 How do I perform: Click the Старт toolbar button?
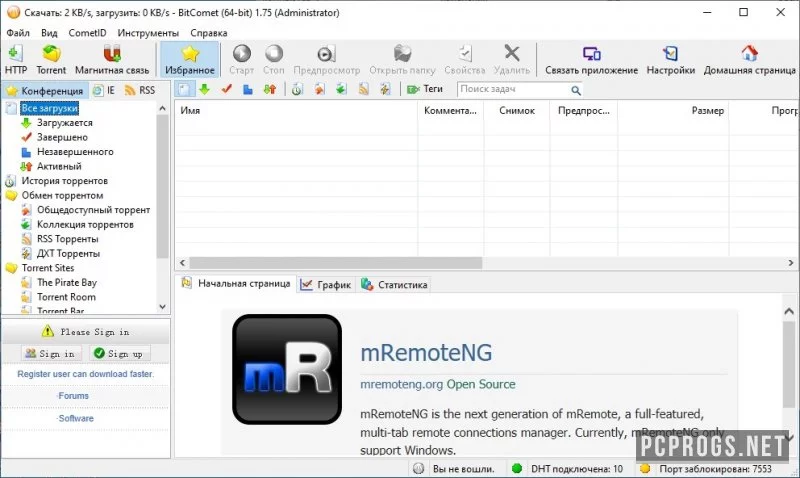tap(241, 59)
